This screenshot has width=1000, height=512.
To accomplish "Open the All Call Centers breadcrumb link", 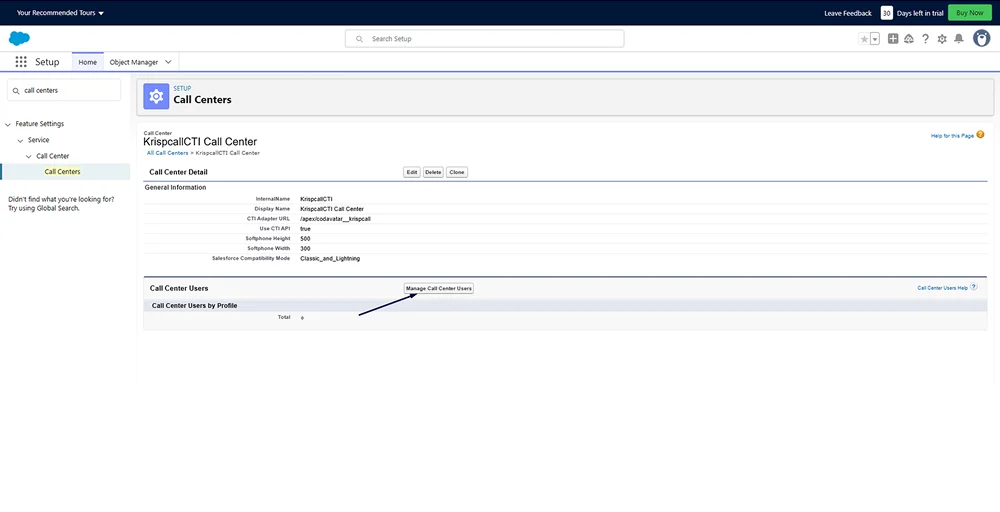I will 168,153.
